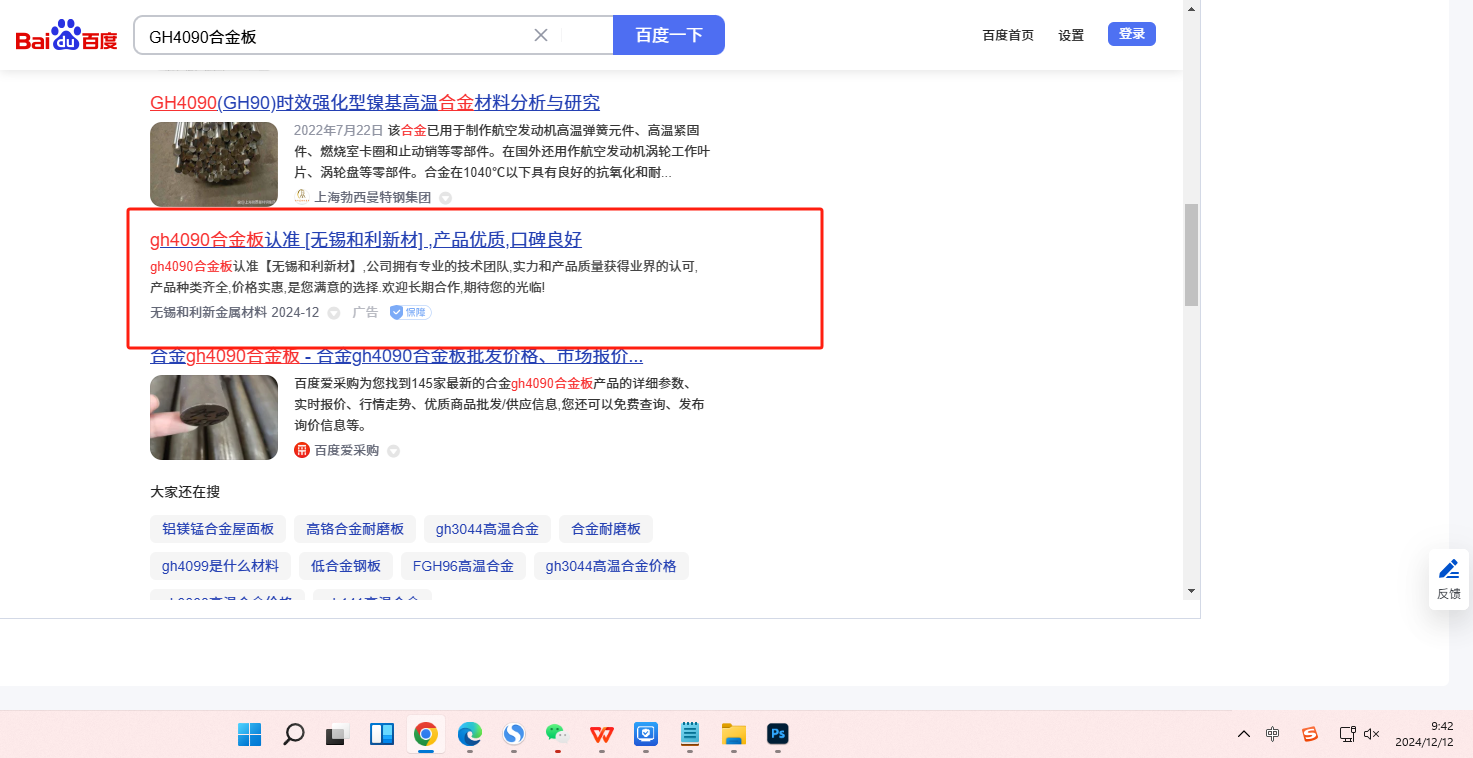The width and height of the screenshot is (1473, 758).
Task: Toggle Chinese input mode 中 indicator
Action: (x=1272, y=734)
